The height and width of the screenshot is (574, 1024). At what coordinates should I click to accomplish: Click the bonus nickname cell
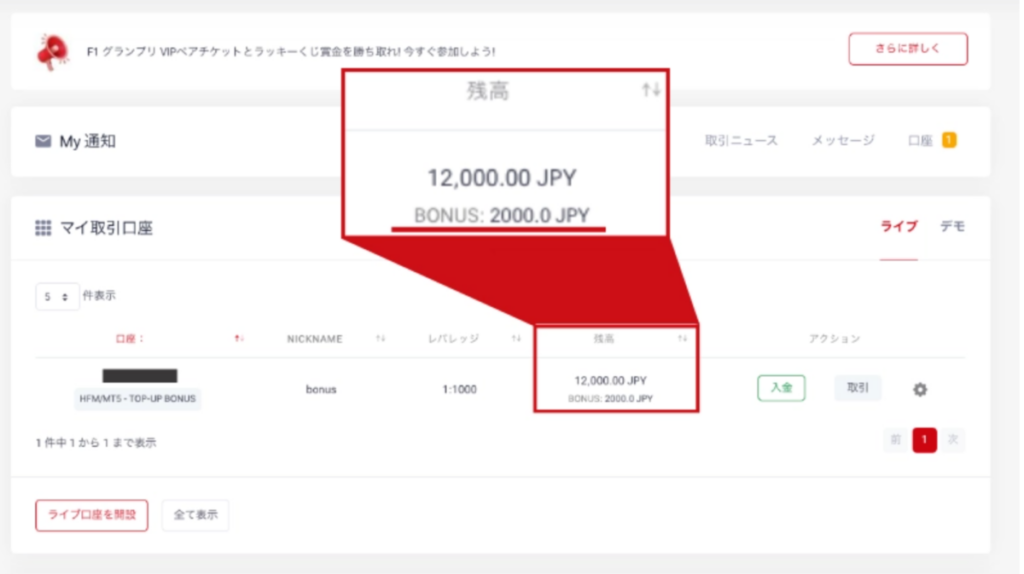click(321, 389)
